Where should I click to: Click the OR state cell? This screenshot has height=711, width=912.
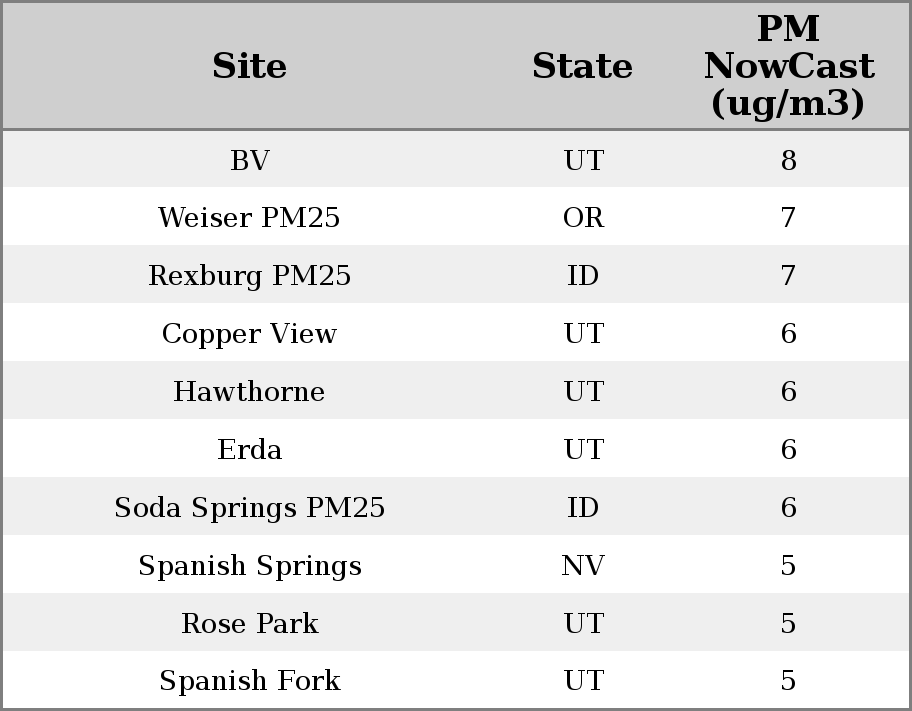(x=583, y=218)
